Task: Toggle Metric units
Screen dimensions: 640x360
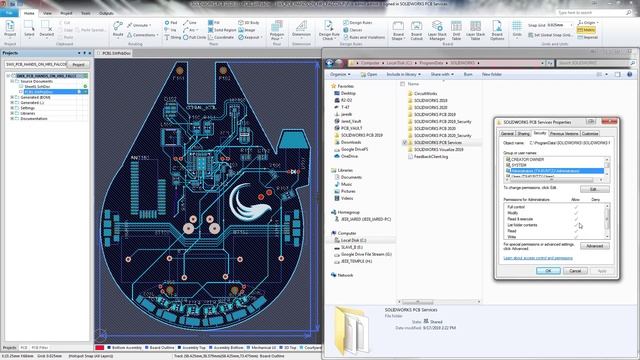Action: pos(586,30)
